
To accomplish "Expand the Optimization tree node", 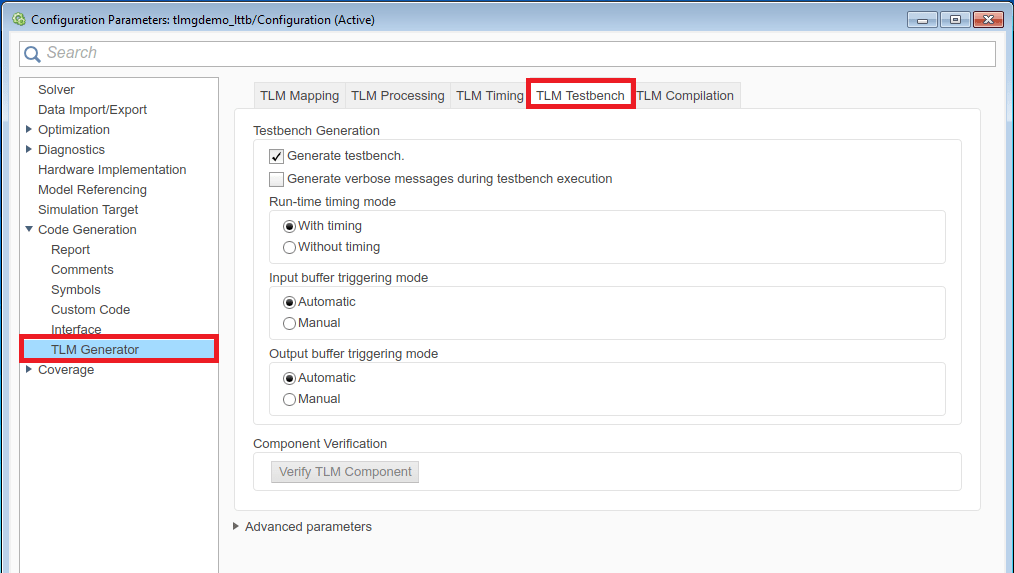I will (29, 129).
